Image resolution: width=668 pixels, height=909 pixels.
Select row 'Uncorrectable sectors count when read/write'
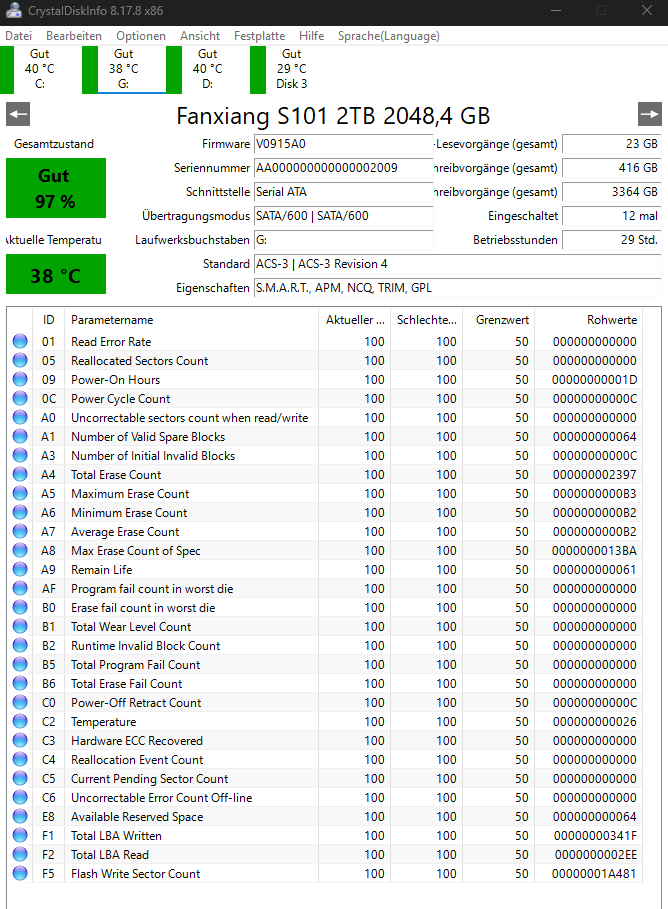coord(326,417)
